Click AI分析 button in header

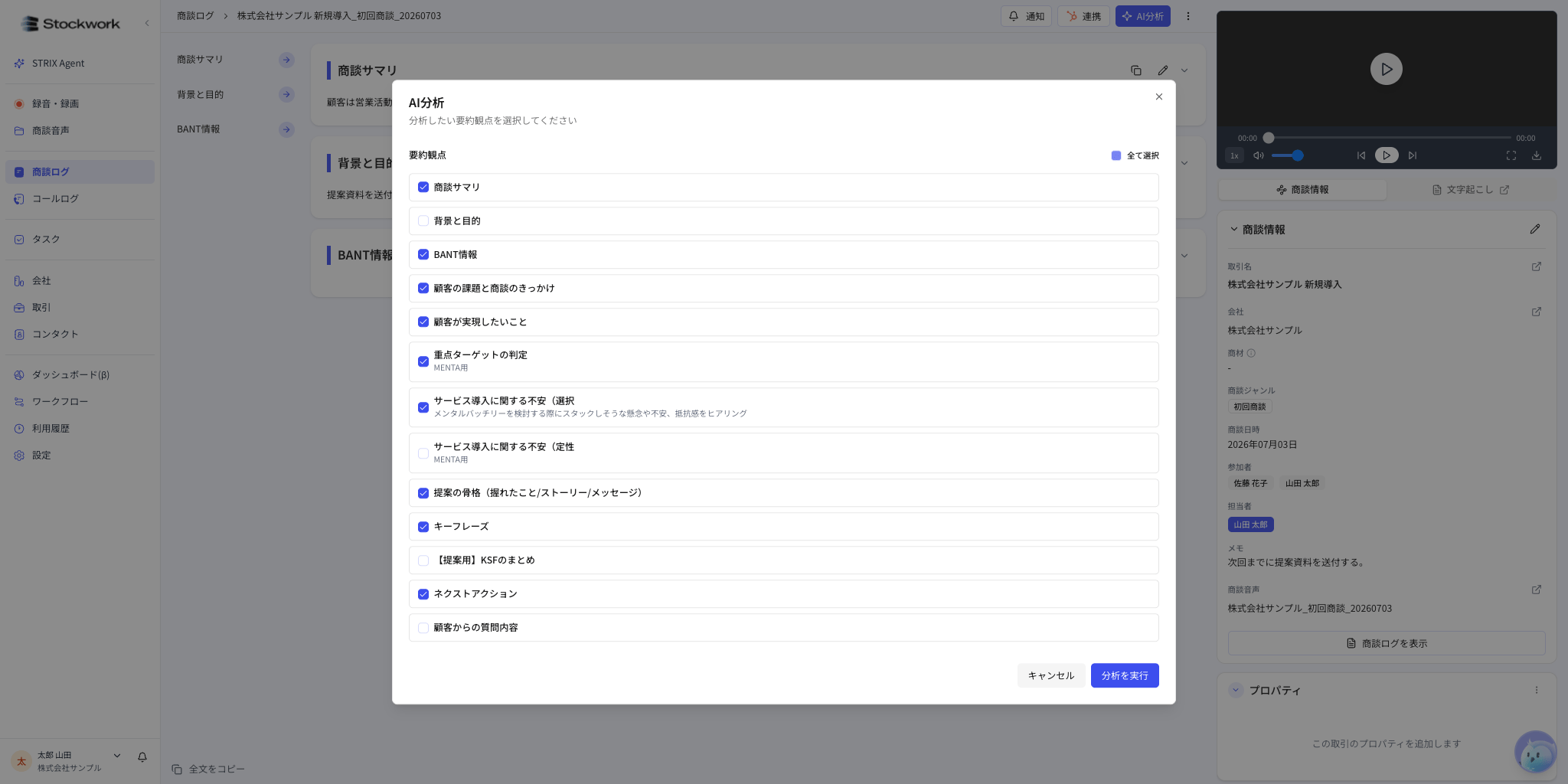1142,16
